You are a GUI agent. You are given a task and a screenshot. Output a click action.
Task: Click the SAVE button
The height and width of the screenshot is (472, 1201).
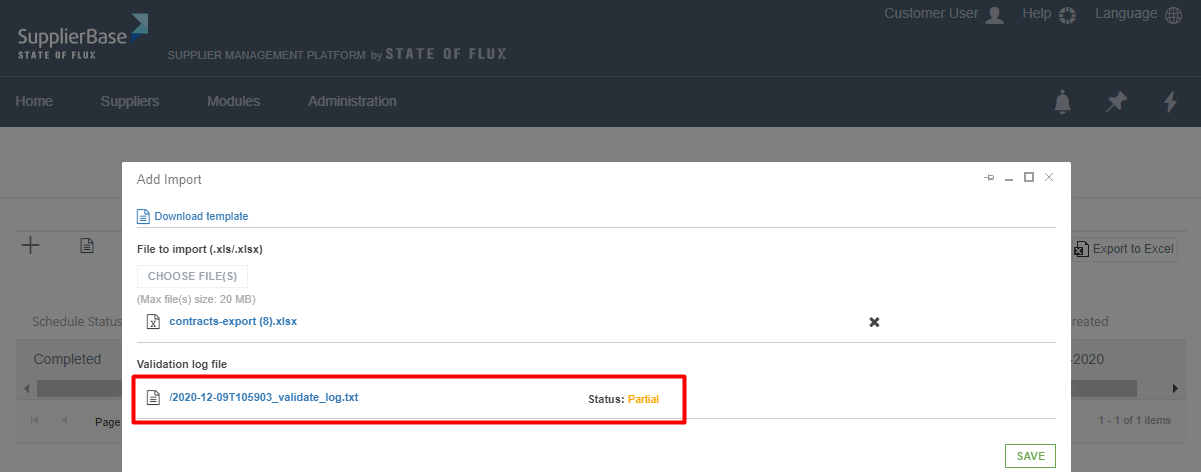pyautogui.click(x=1030, y=456)
